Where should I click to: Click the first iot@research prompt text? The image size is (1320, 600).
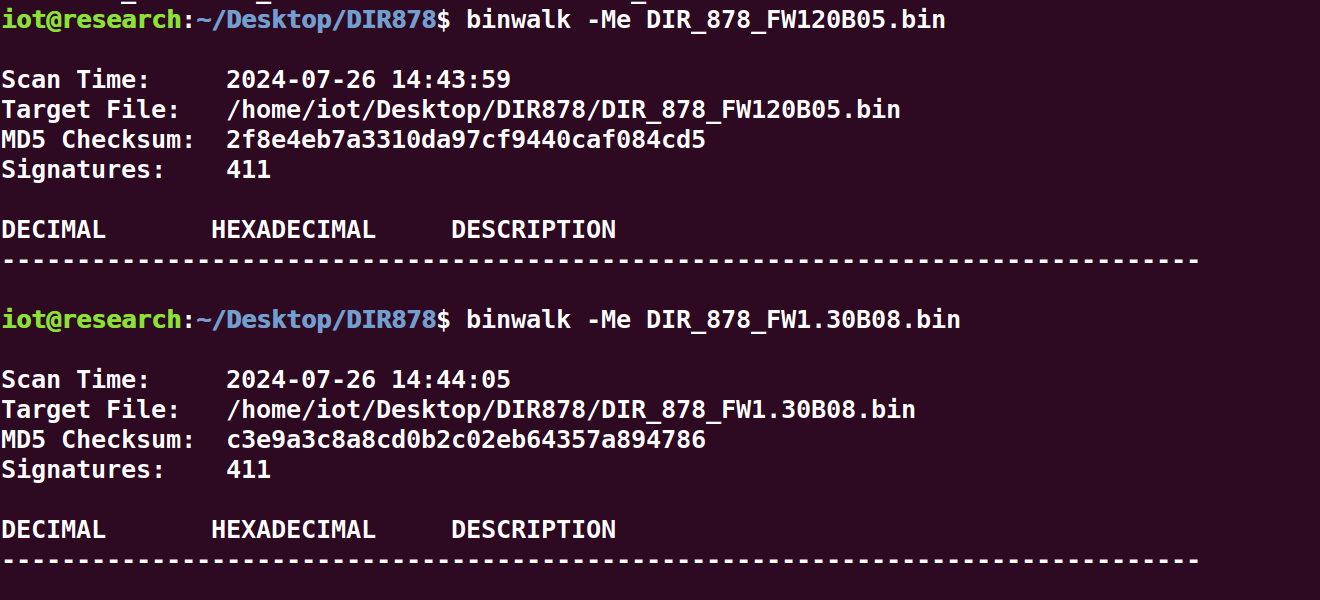click(x=91, y=19)
